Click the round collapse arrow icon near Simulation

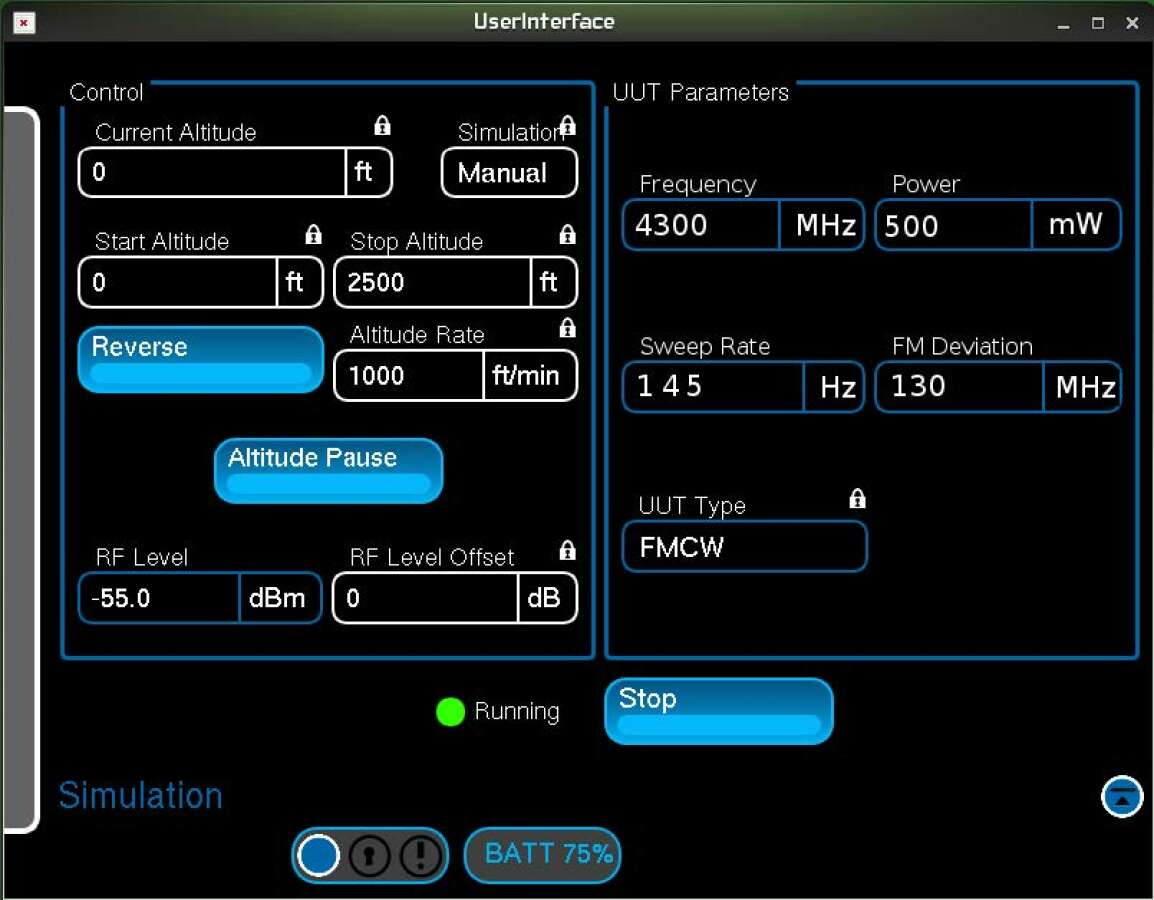pyautogui.click(x=1122, y=796)
